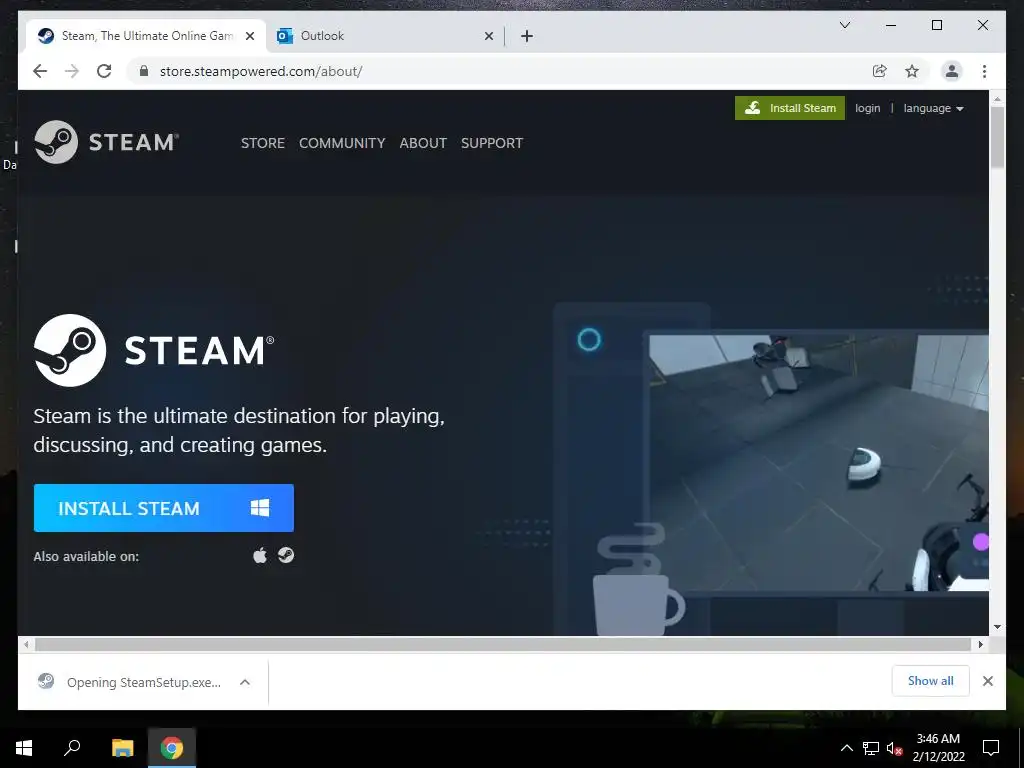Image resolution: width=1024 pixels, height=768 pixels.
Task: Open the STORE menu
Action: point(263,143)
